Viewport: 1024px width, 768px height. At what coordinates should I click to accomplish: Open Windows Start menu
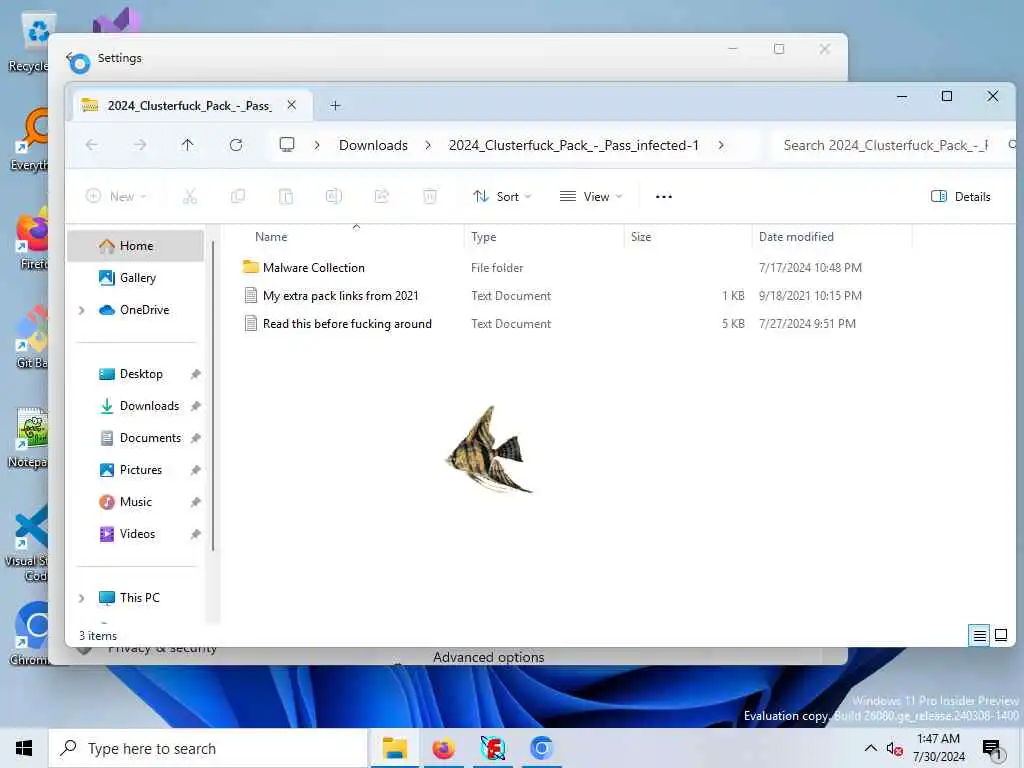24,748
